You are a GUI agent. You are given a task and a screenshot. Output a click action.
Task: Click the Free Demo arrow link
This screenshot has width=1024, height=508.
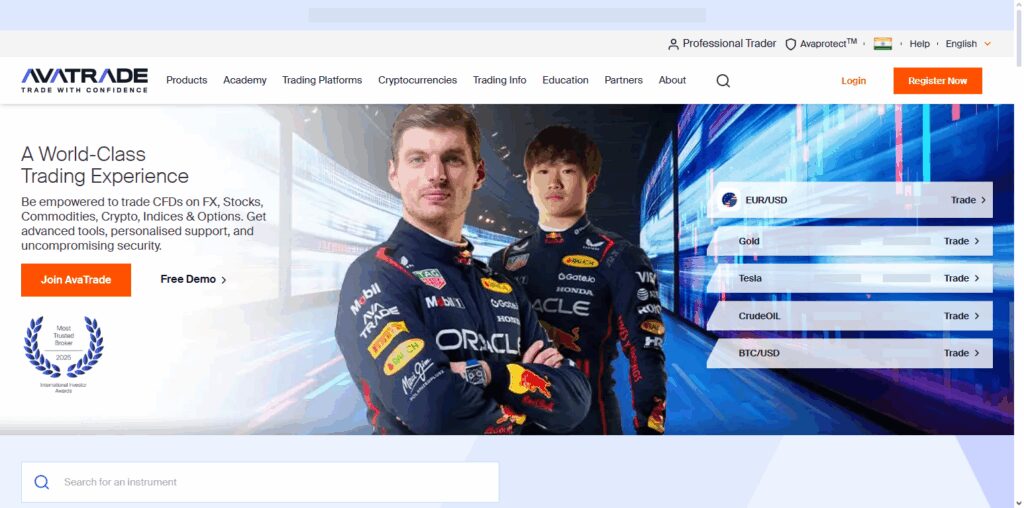click(193, 279)
